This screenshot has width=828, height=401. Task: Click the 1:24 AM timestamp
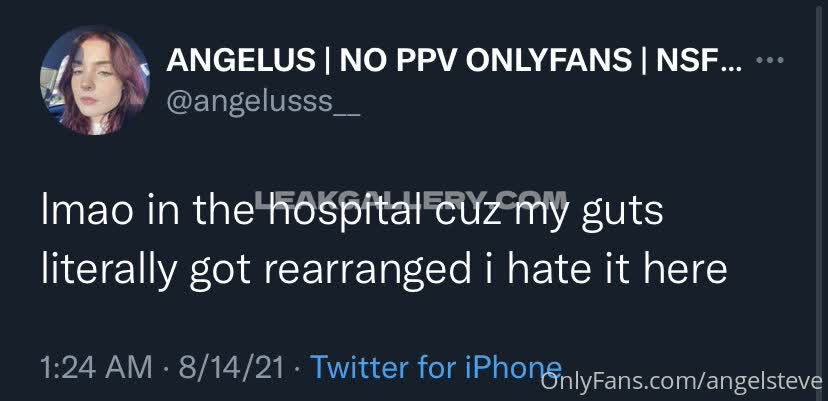click(96, 367)
